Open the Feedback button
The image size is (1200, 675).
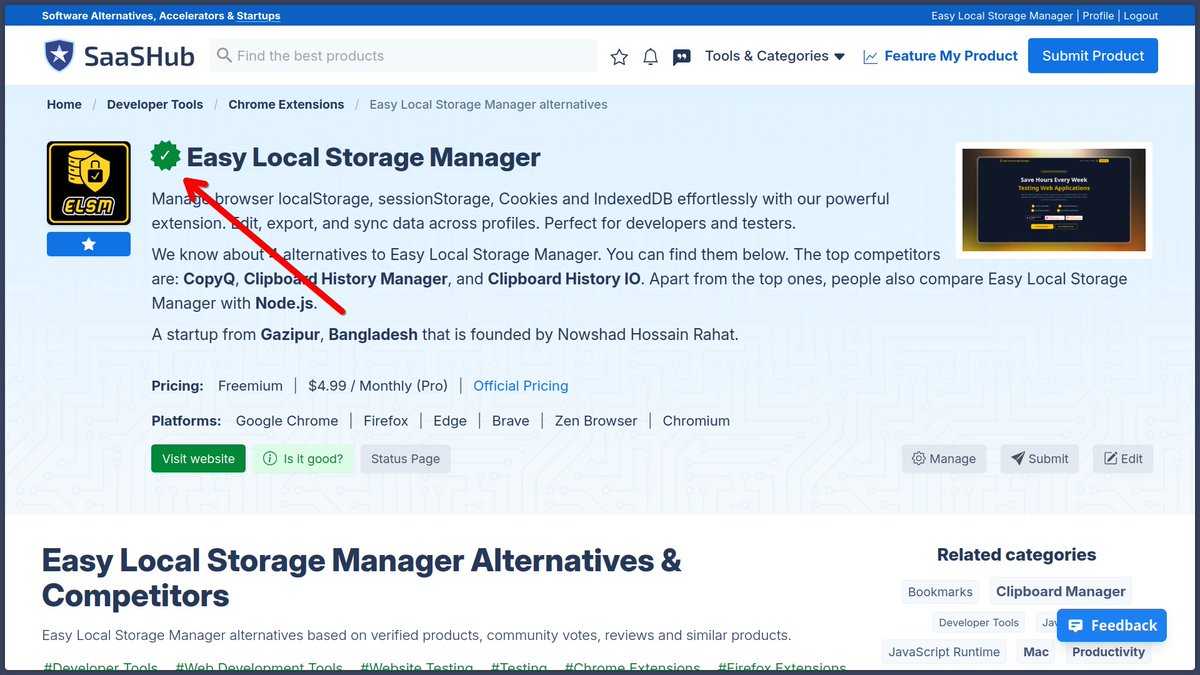tap(1112, 626)
